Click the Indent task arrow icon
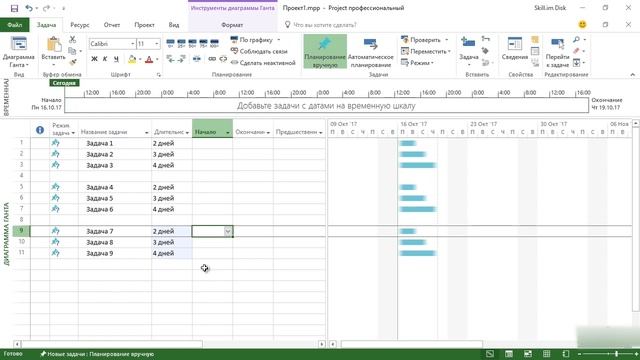640x360 pixels. click(x=182, y=59)
